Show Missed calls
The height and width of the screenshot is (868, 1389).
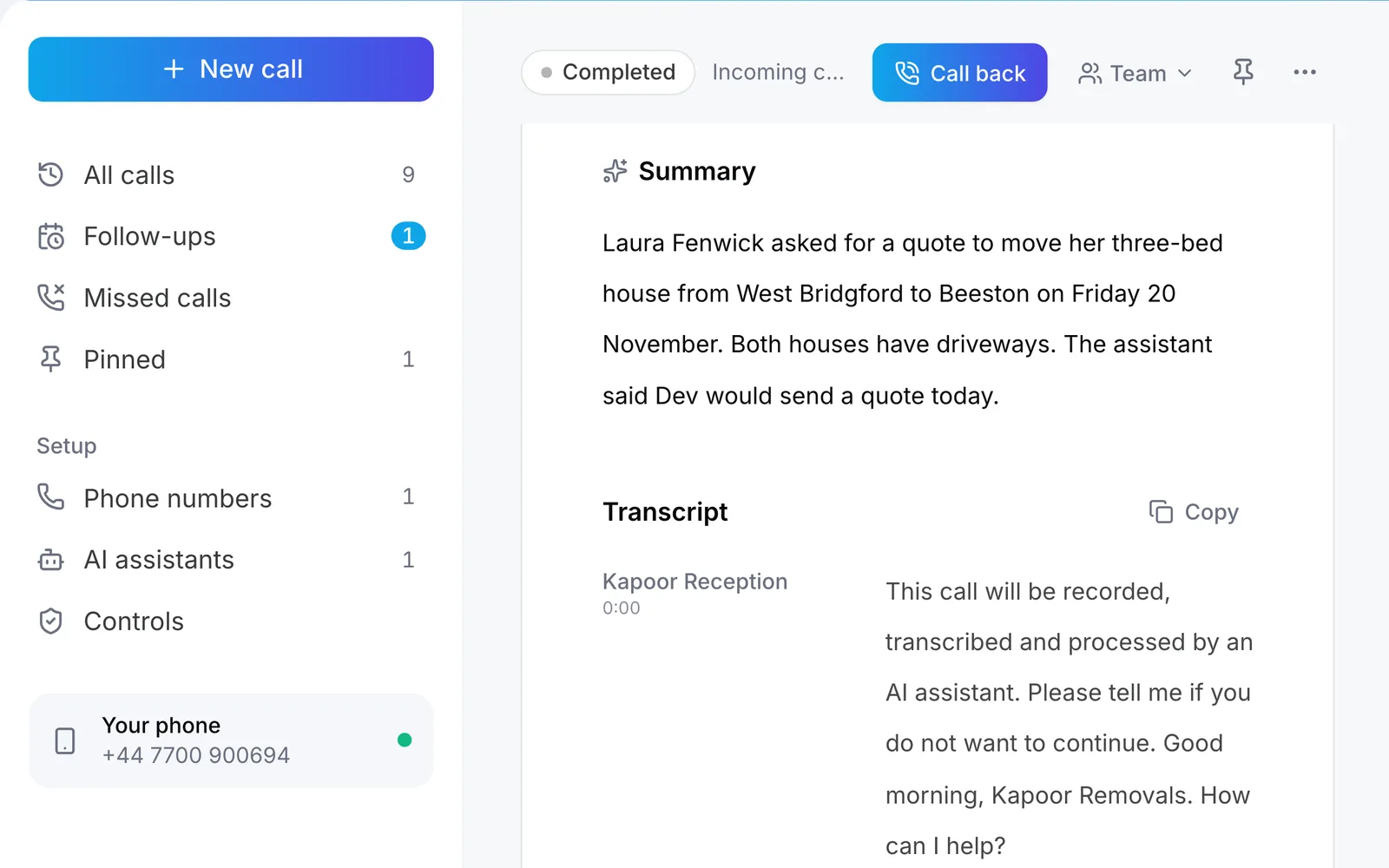pyautogui.click(x=231, y=298)
